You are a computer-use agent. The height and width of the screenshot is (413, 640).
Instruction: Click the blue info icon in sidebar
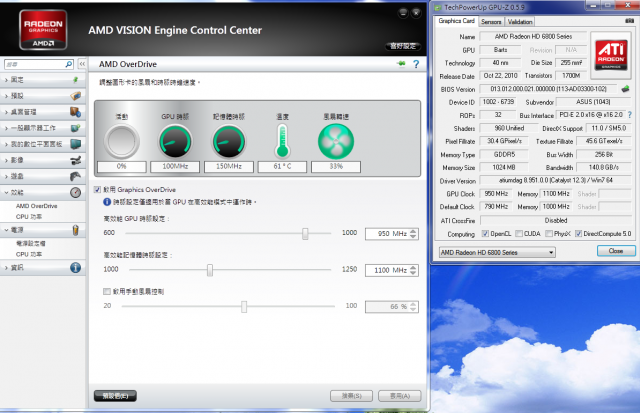[76, 268]
